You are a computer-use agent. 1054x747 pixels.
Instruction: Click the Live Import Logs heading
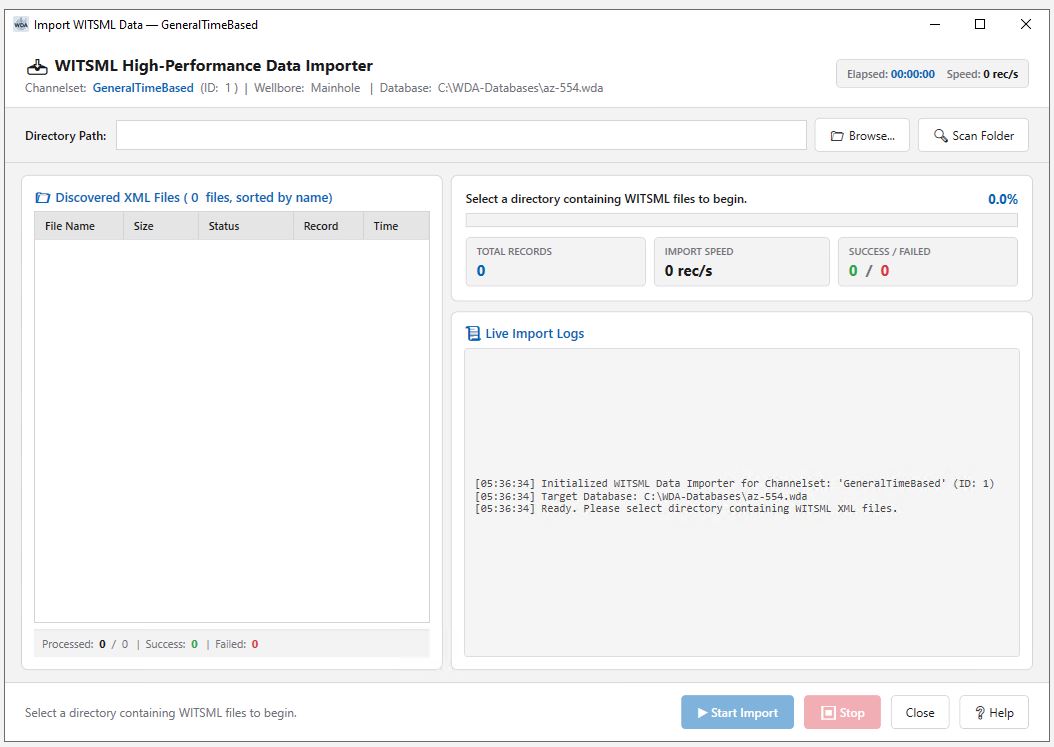534,333
